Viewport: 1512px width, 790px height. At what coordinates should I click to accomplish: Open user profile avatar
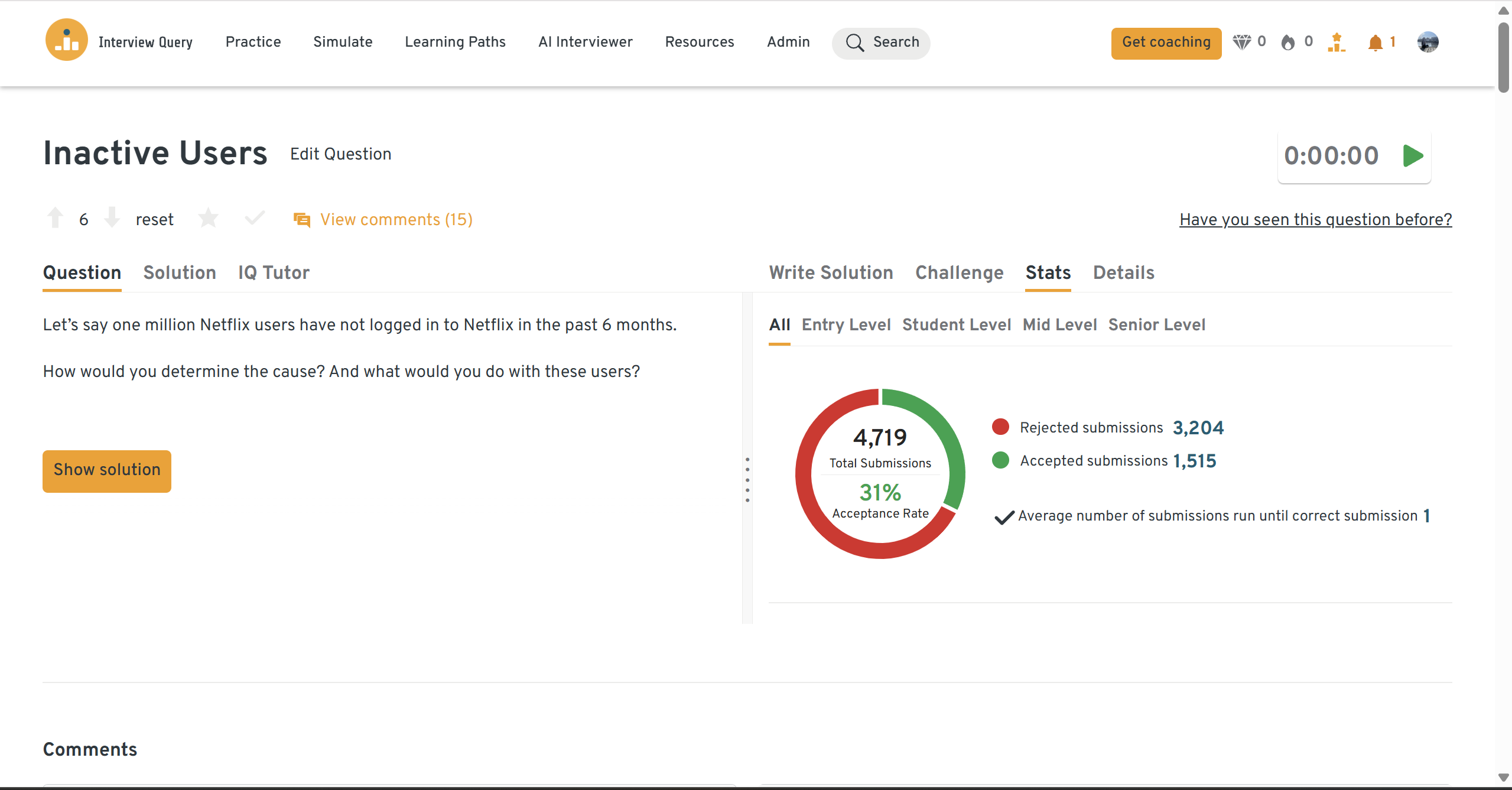pyautogui.click(x=1428, y=42)
